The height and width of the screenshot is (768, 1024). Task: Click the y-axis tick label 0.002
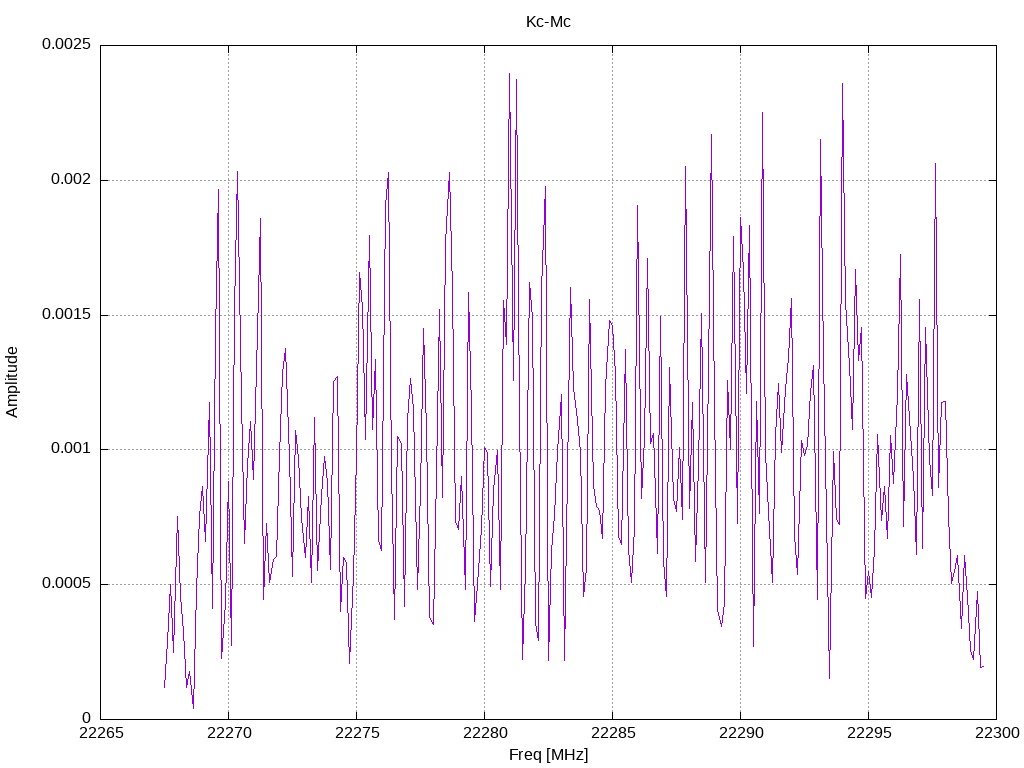coord(71,180)
